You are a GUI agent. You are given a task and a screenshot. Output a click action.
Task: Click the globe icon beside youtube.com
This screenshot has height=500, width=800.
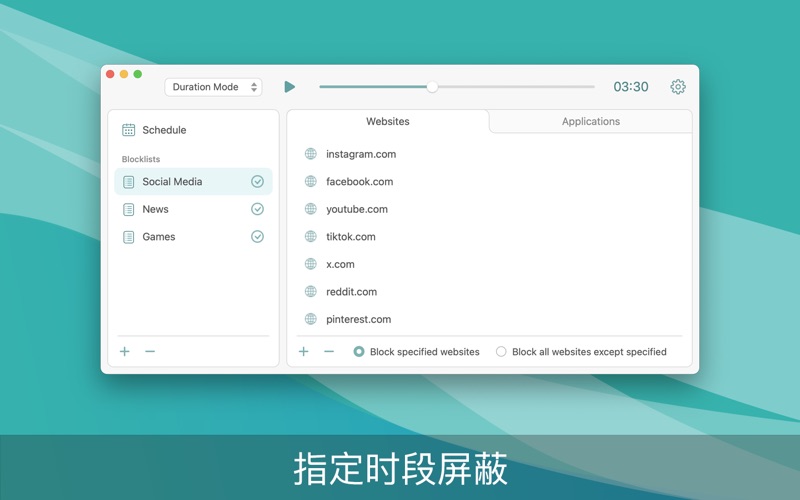click(x=311, y=209)
